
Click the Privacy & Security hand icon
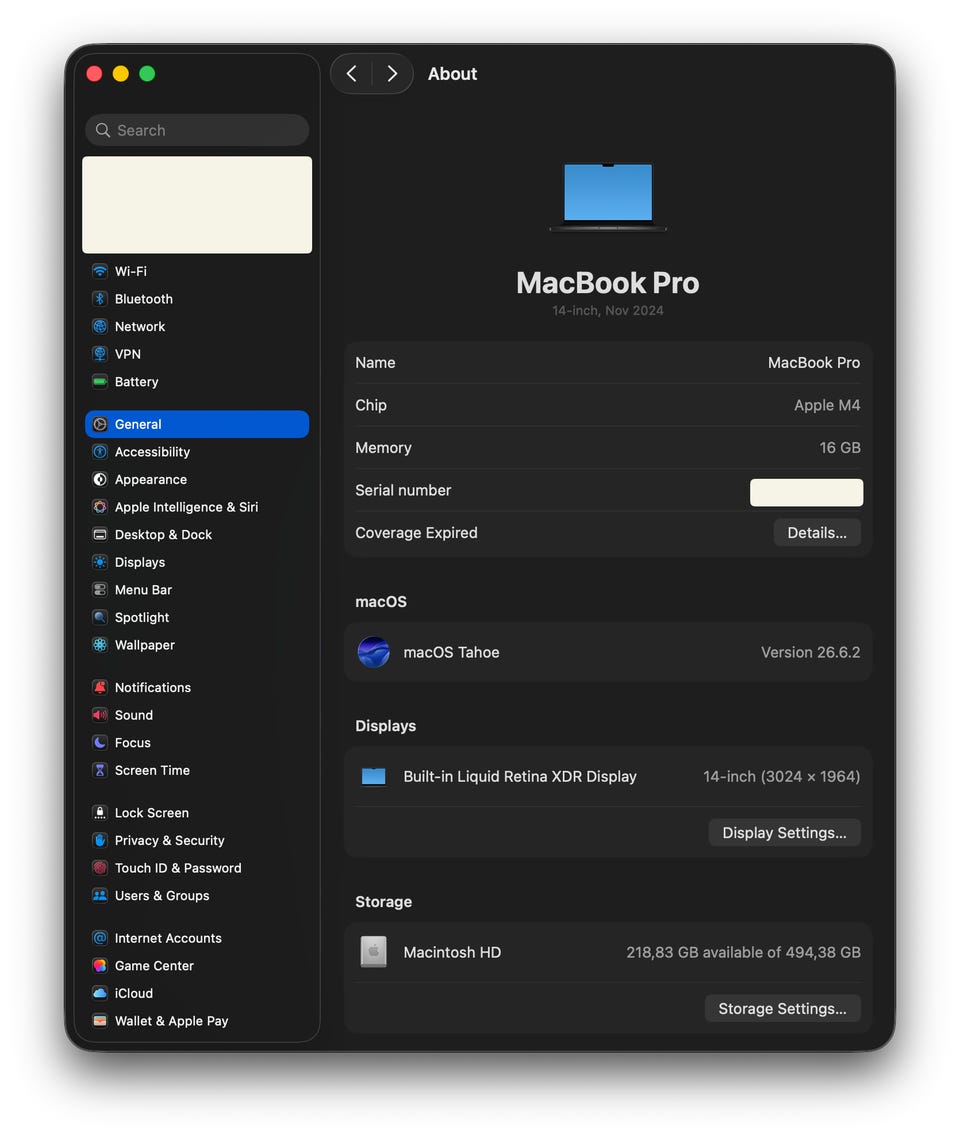(100, 840)
